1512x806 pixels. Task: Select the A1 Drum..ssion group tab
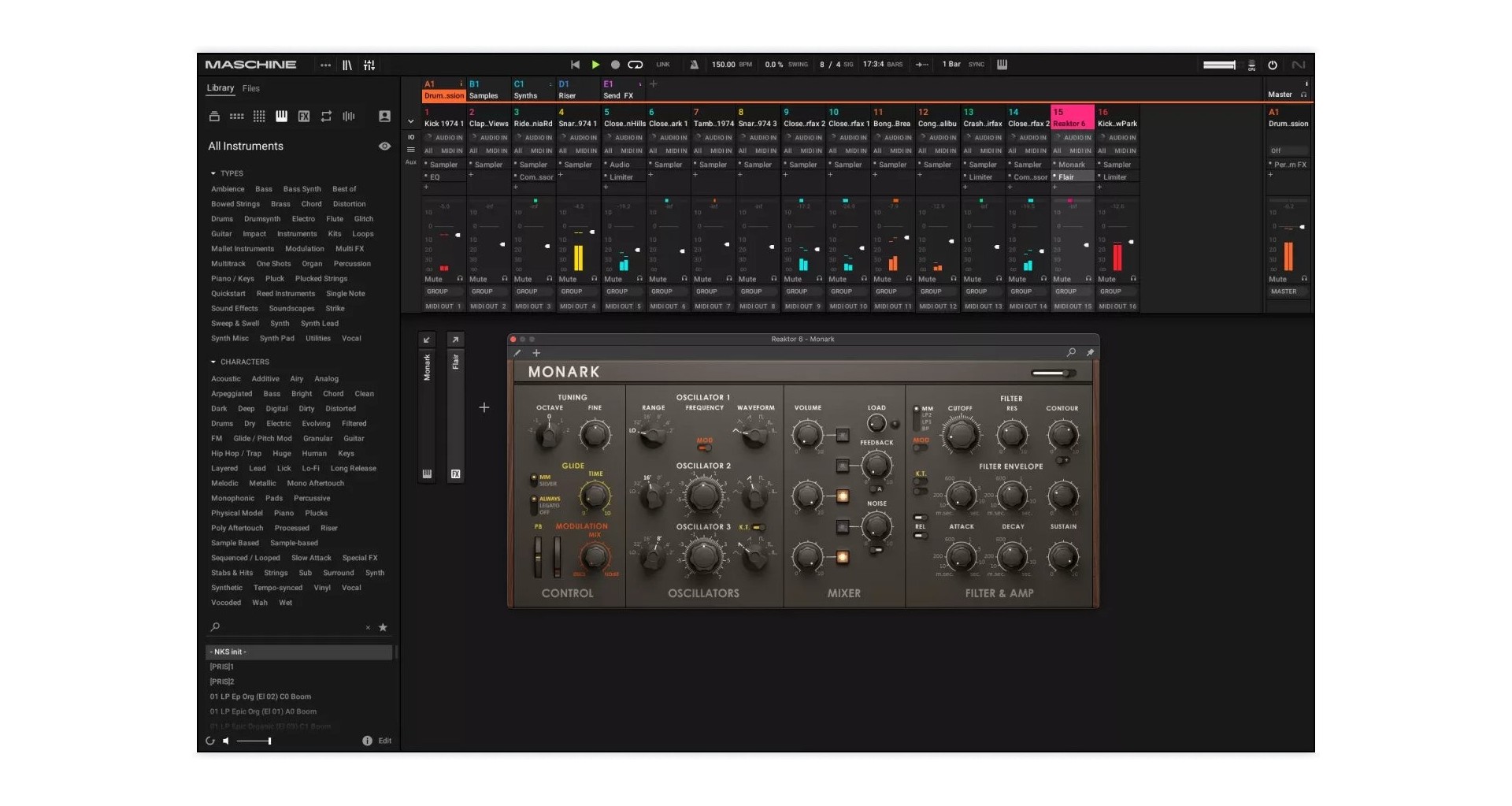point(444,90)
